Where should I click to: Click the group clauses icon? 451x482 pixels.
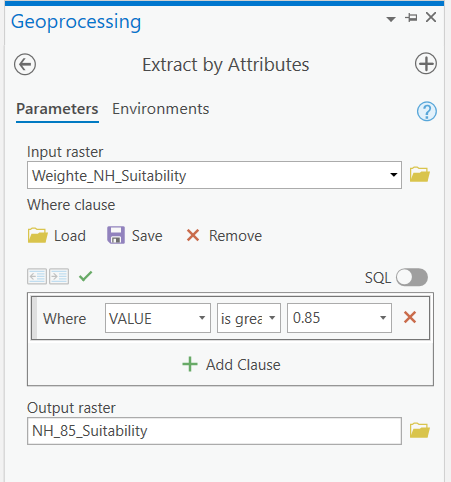coord(59,276)
